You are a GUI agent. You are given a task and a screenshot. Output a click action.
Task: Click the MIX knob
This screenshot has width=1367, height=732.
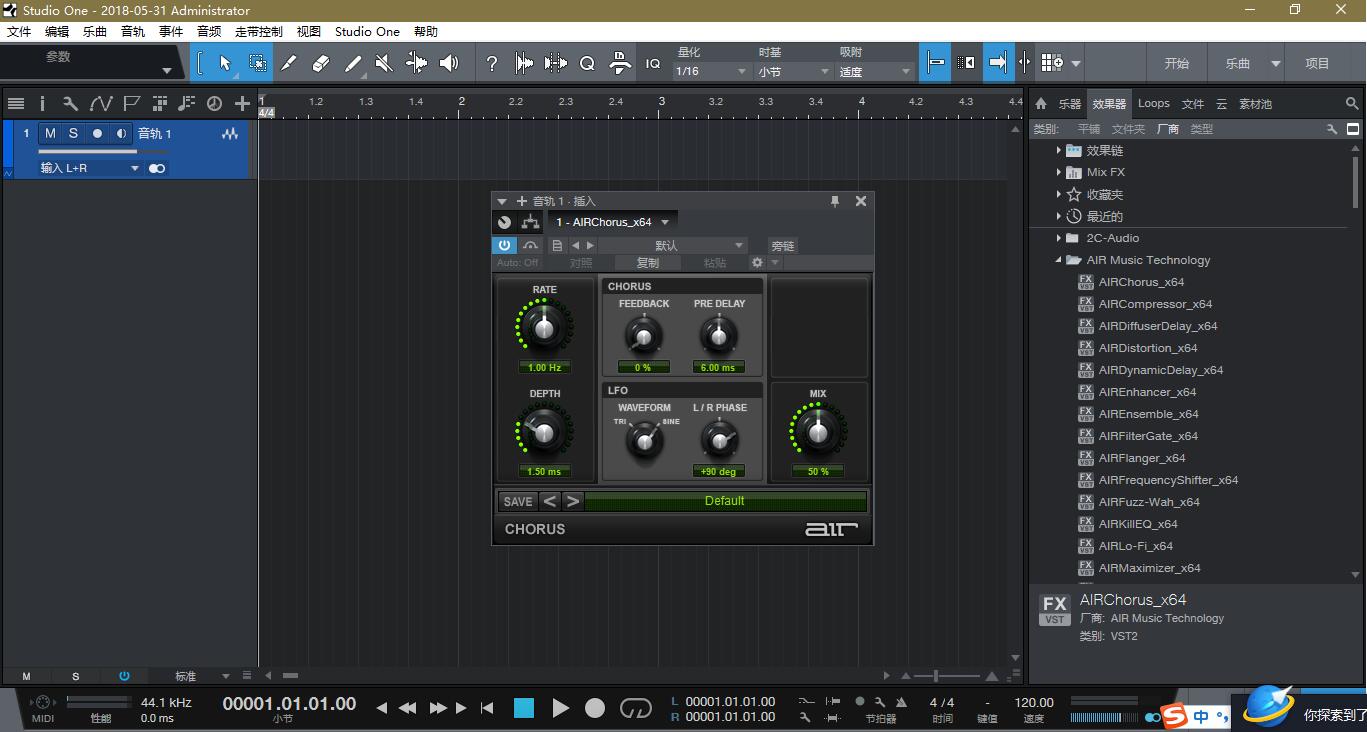click(x=818, y=431)
